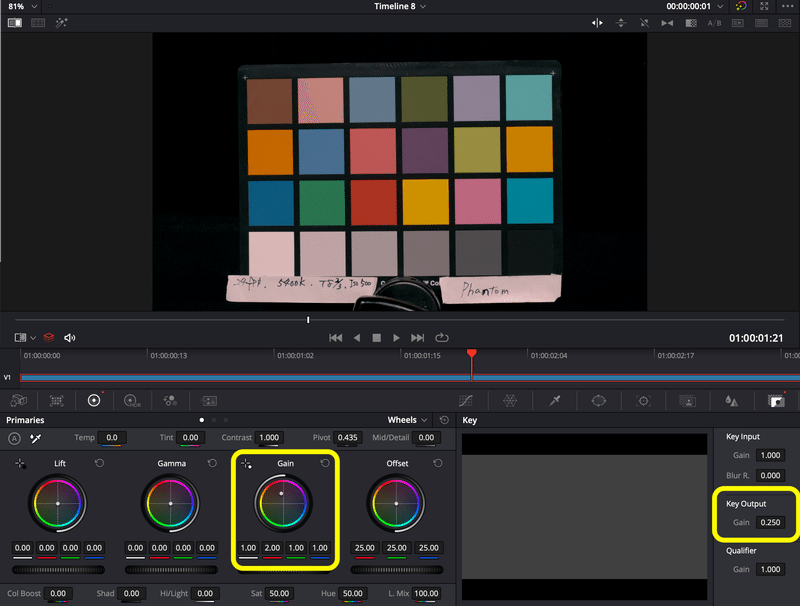Open the Motion Effects palette icon
Screen dimensions: 800x606
tap(209, 401)
